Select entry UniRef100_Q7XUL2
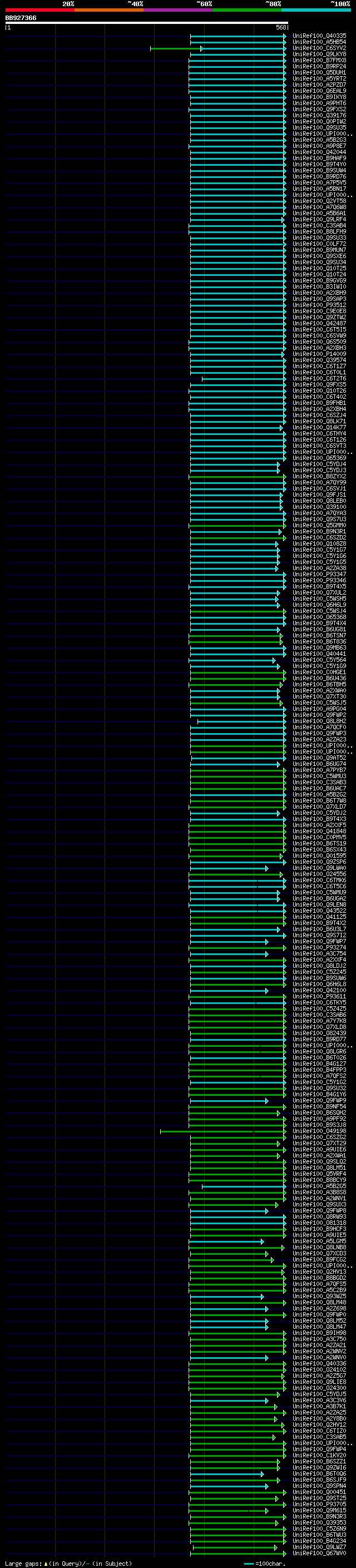Viewport: 356px width, 1568px height. [319, 592]
